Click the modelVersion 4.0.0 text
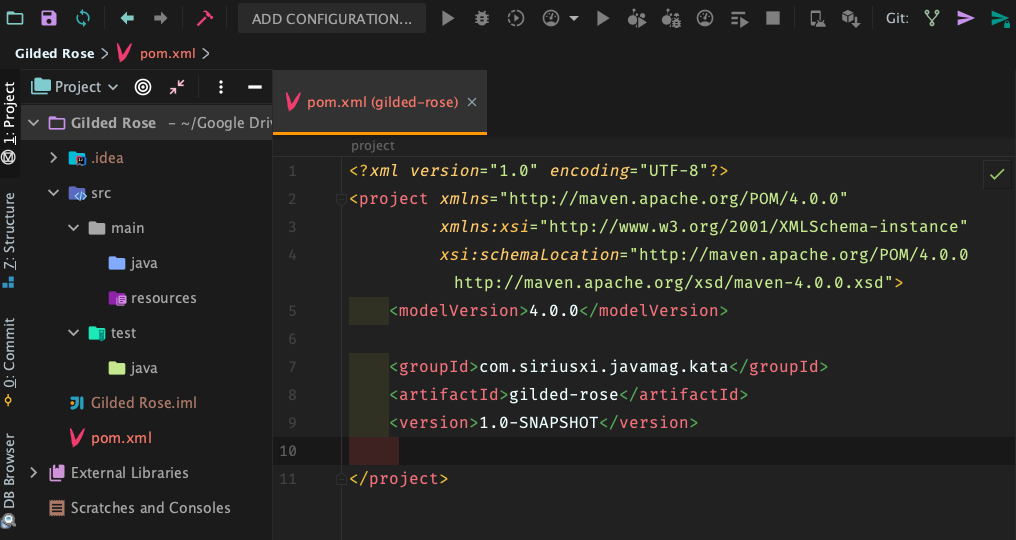The image size is (1016, 540). (554, 311)
